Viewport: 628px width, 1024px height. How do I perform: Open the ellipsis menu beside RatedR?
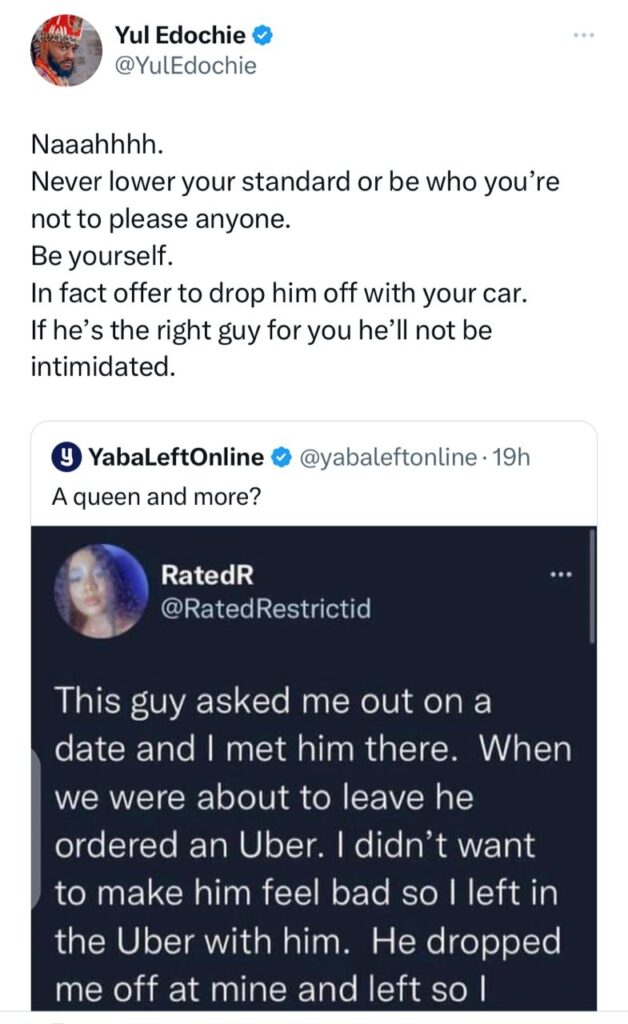pos(561,576)
